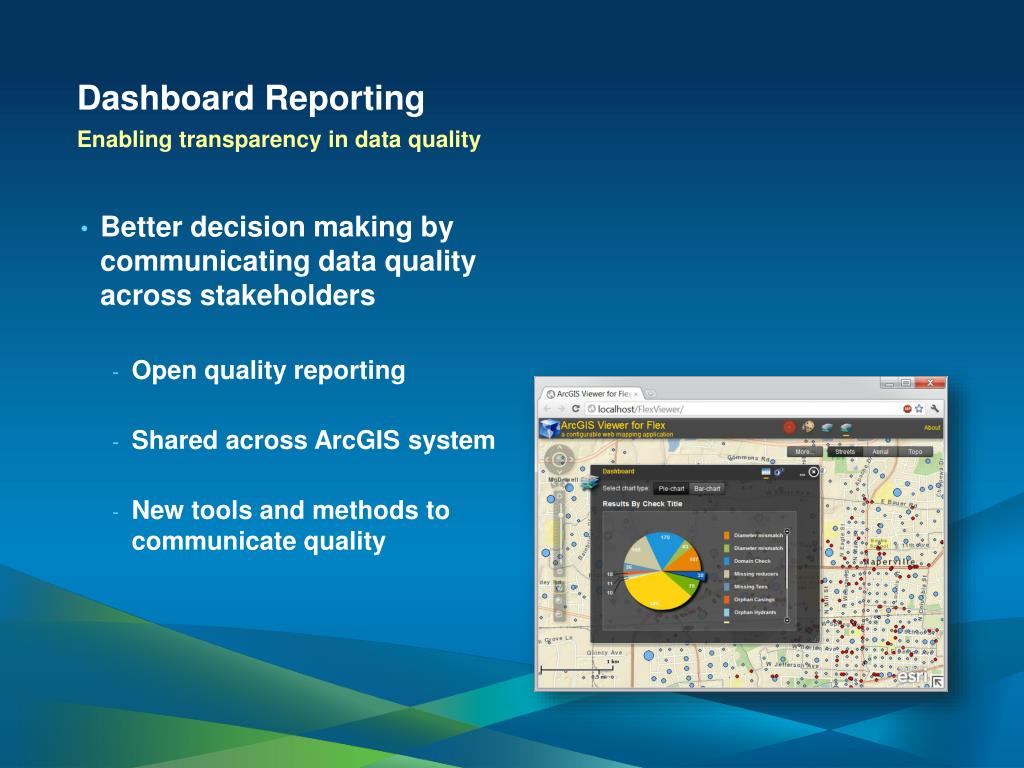Click green Diameter mismatch legend swatch
Viewport: 1024px width, 768px height.
coord(726,549)
